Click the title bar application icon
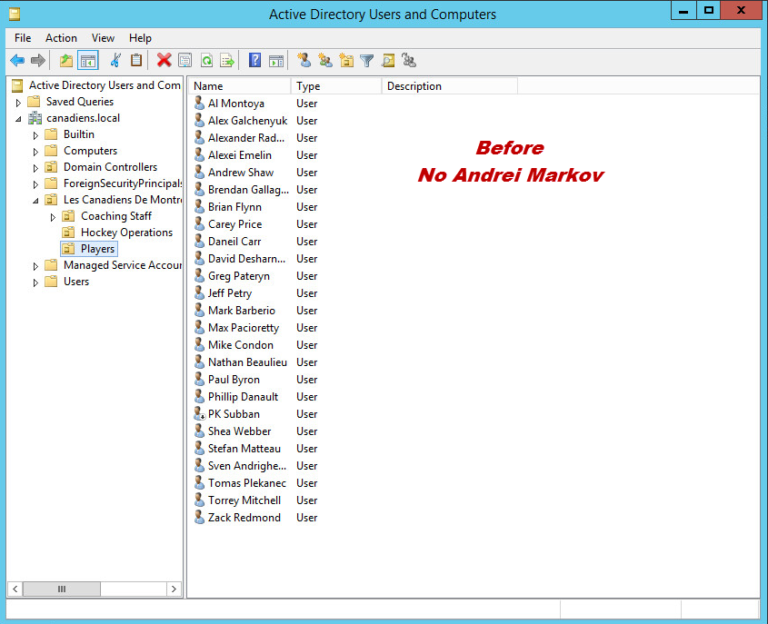 pyautogui.click(x=14, y=14)
